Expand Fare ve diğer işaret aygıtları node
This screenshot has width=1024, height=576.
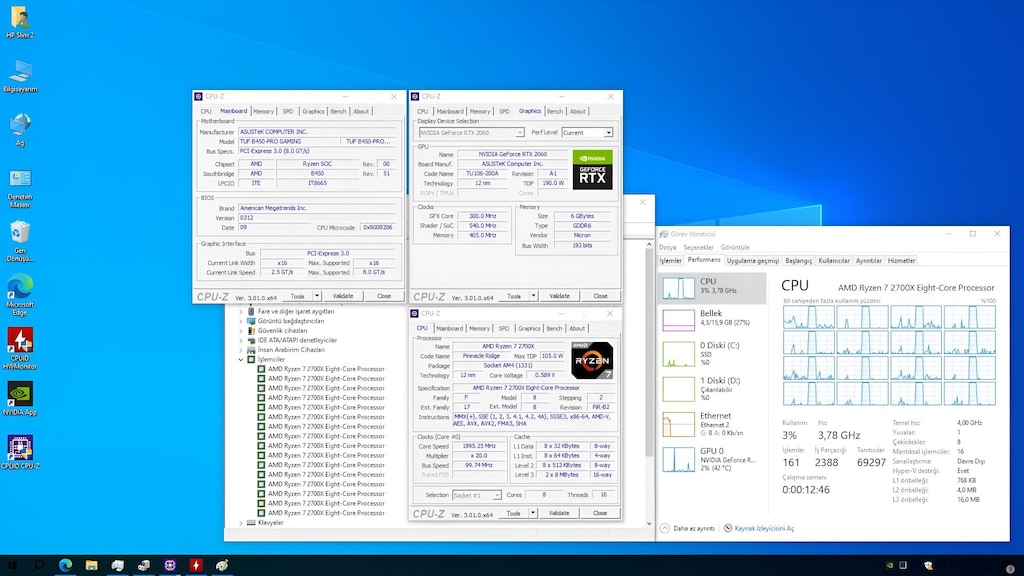click(240, 312)
